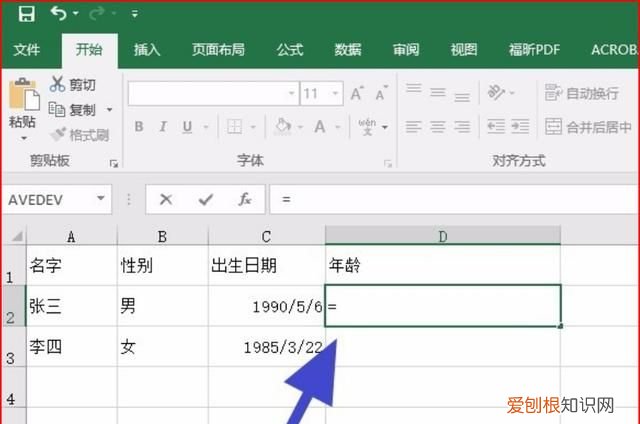Click the fx insert function icon

[x=244, y=200]
